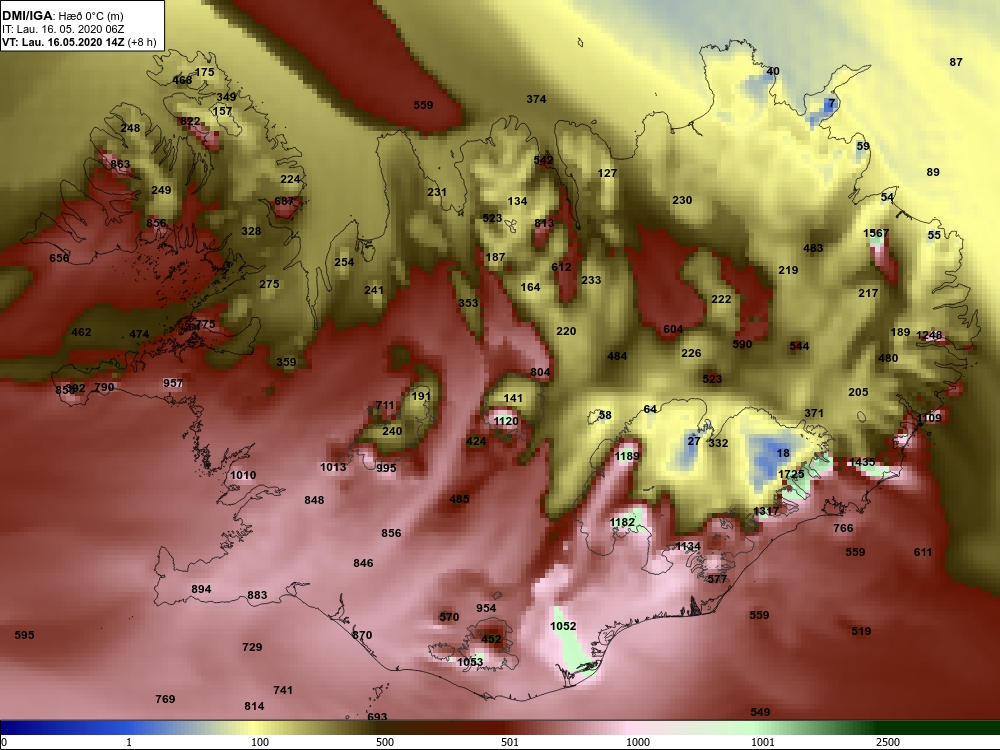1000x750 pixels.
Task: Click the legend label '2500' on the color scale
Action: [x=888, y=742]
